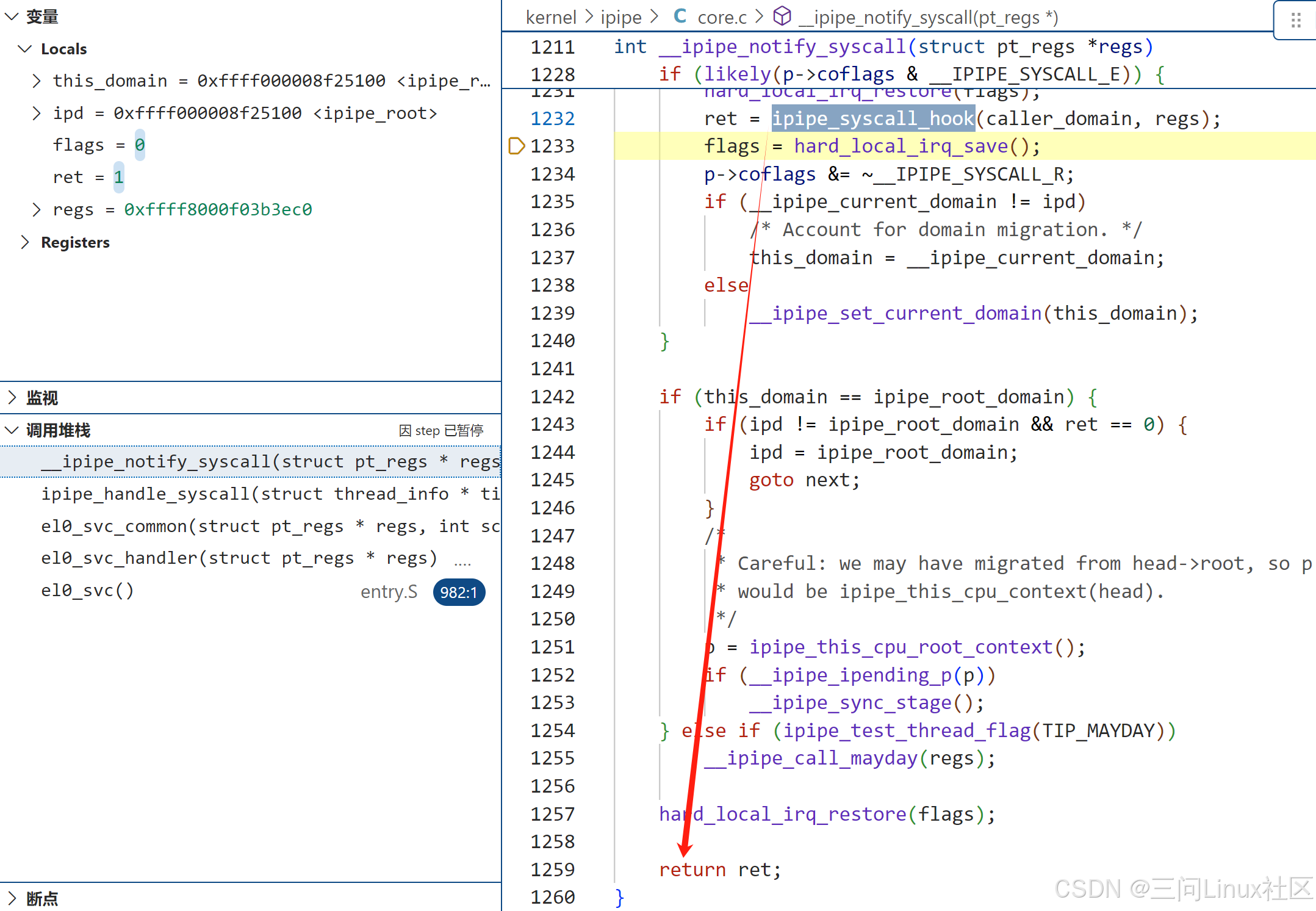
Task: Expand the Registers group
Action: pos(25,242)
